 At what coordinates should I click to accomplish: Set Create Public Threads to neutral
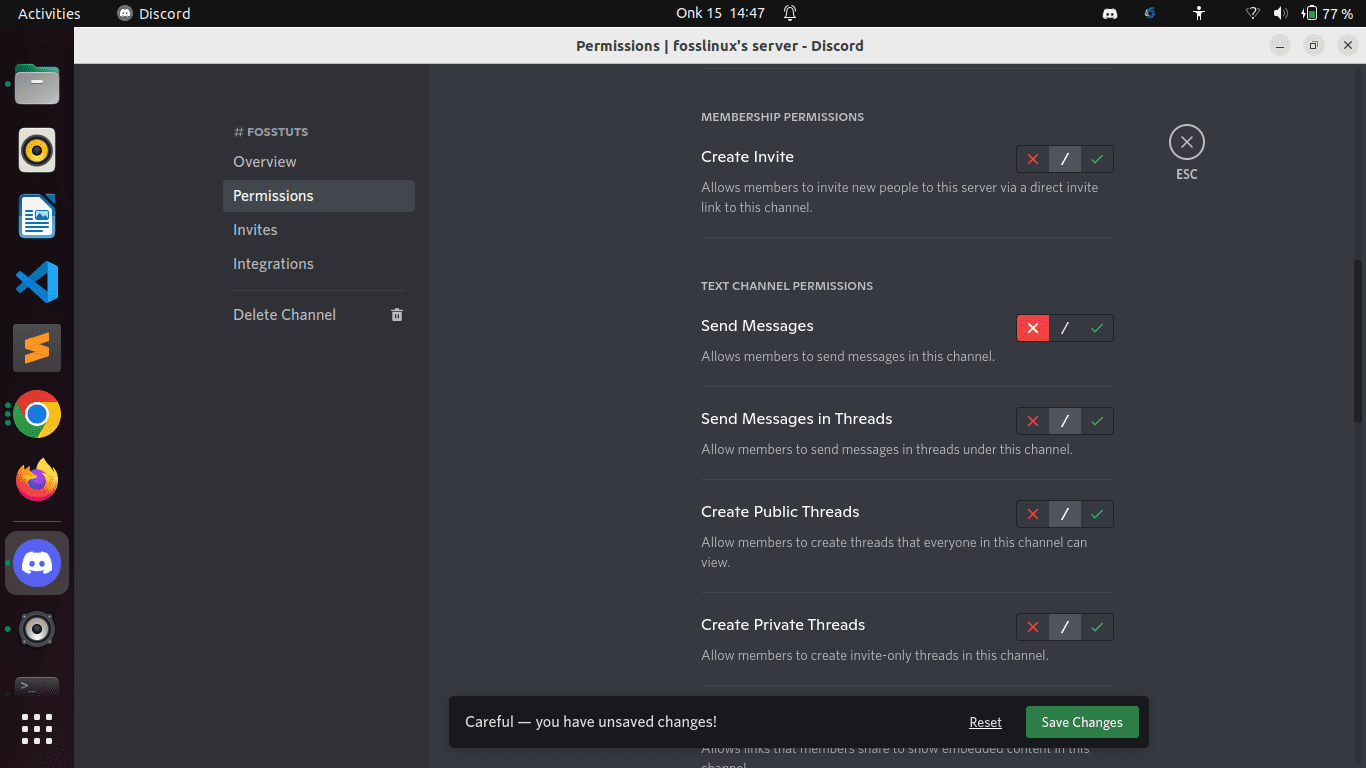(x=1065, y=514)
